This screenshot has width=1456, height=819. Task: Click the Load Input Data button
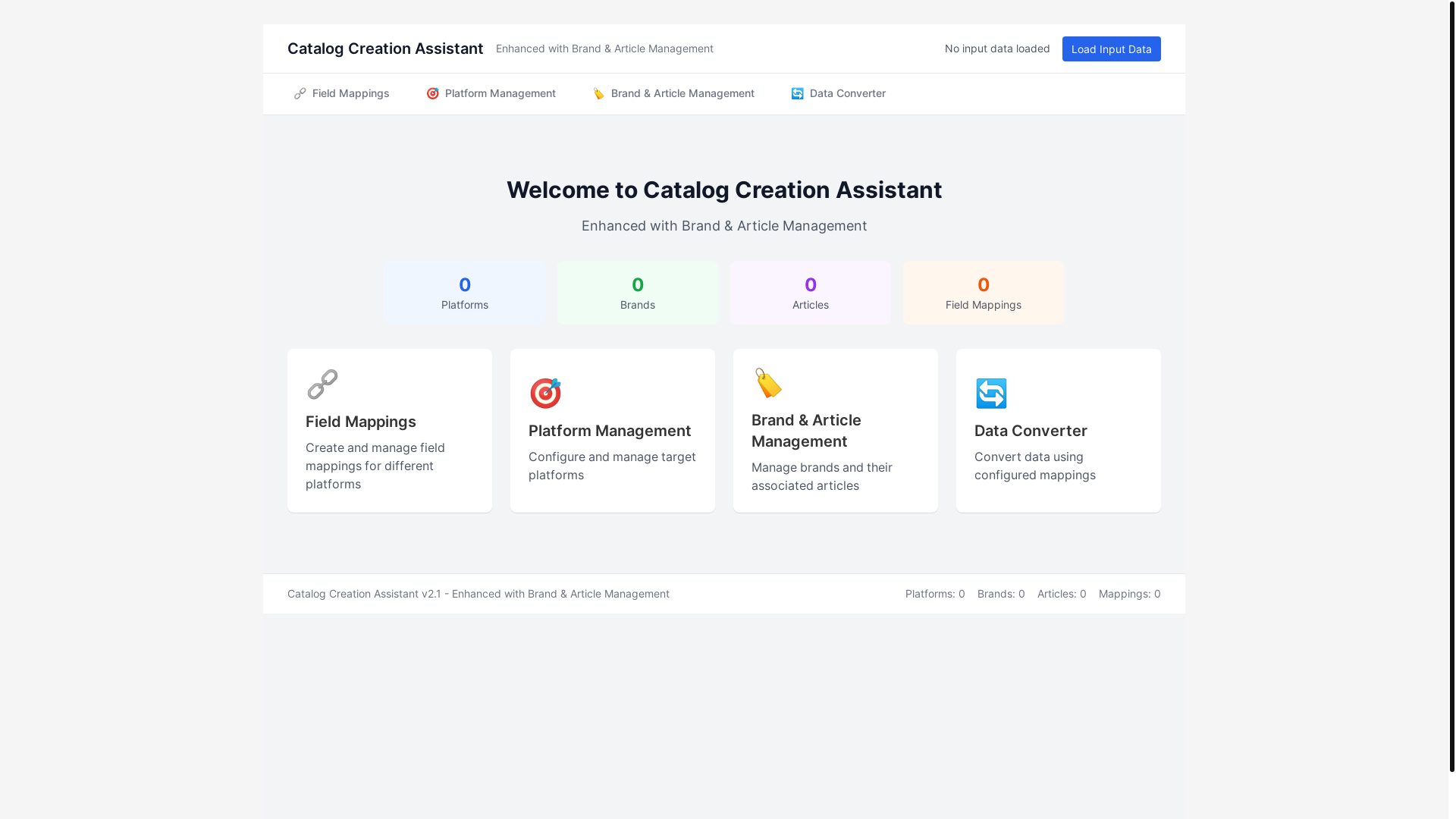[1111, 49]
